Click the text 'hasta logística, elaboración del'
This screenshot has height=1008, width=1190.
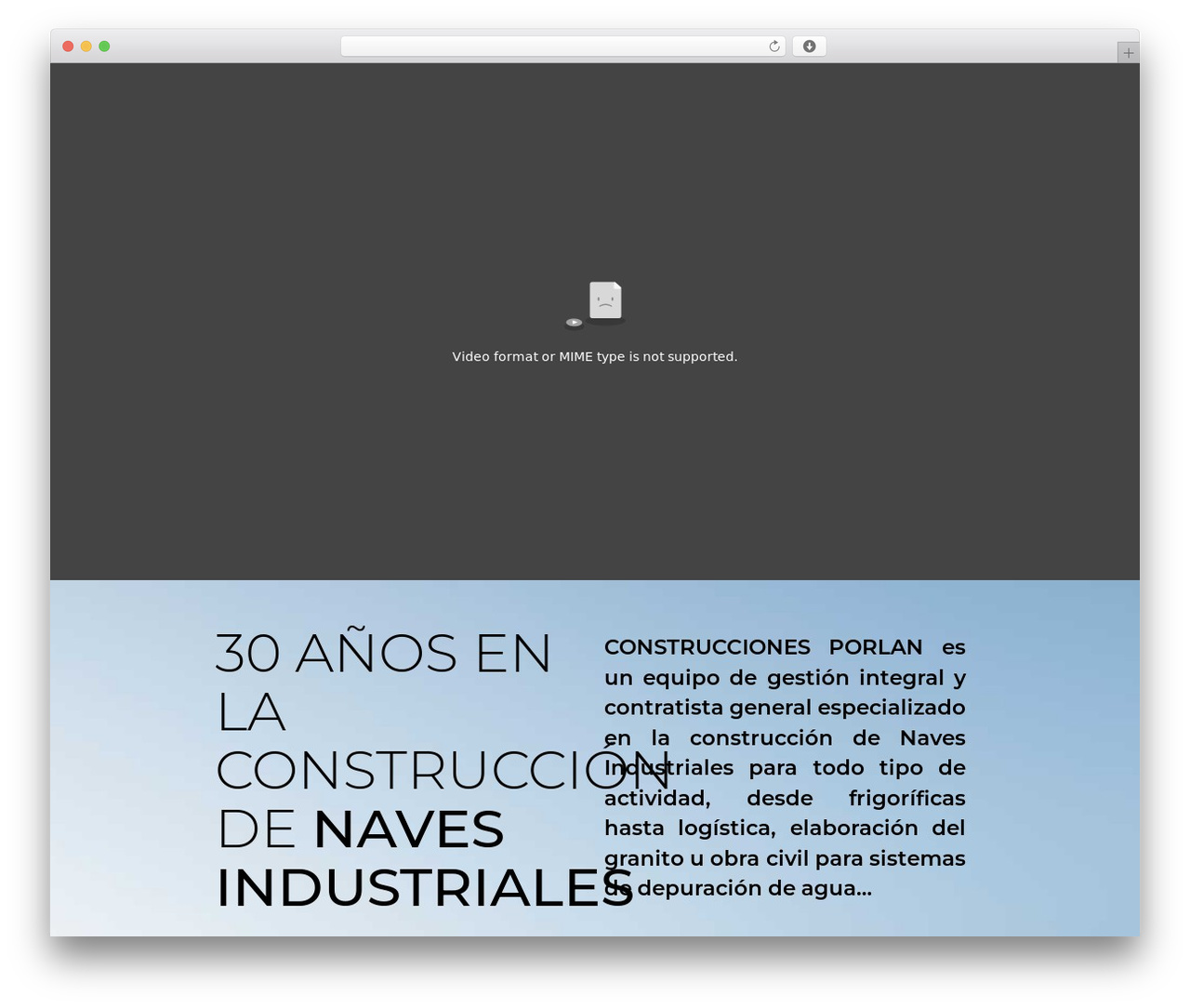coord(785,828)
